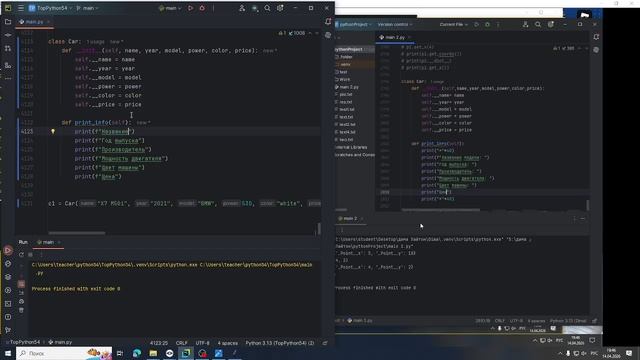The height and width of the screenshot is (360, 640).
Task: Open the Problems sidebar icon
Action: [8, 317]
